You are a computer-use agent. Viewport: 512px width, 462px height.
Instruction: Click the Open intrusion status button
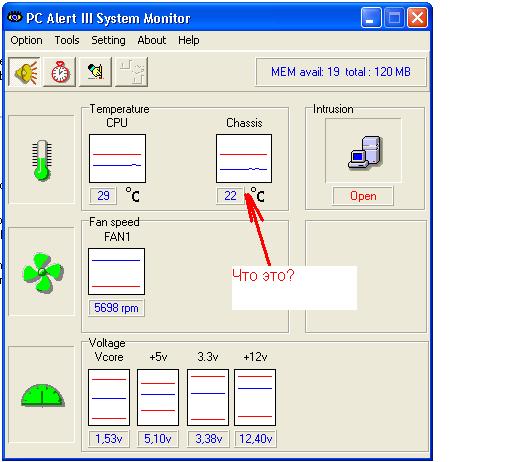(x=363, y=196)
